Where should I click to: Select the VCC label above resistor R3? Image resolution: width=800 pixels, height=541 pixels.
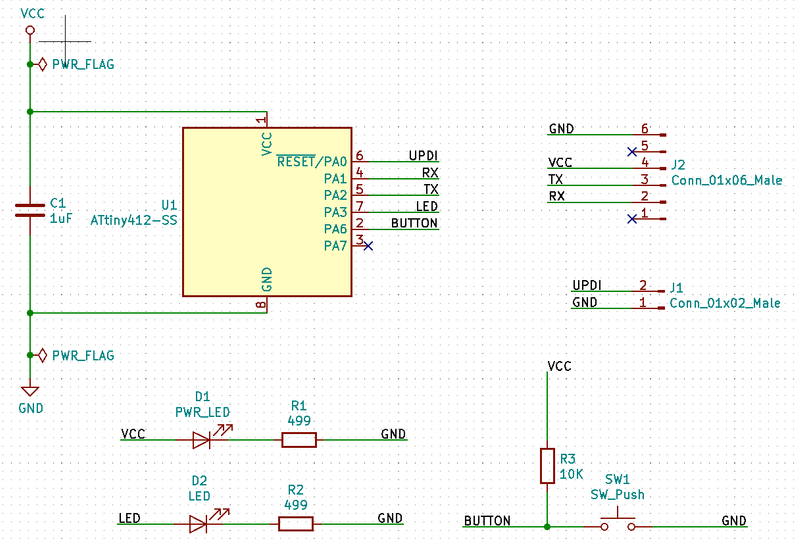pyautogui.click(x=559, y=367)
